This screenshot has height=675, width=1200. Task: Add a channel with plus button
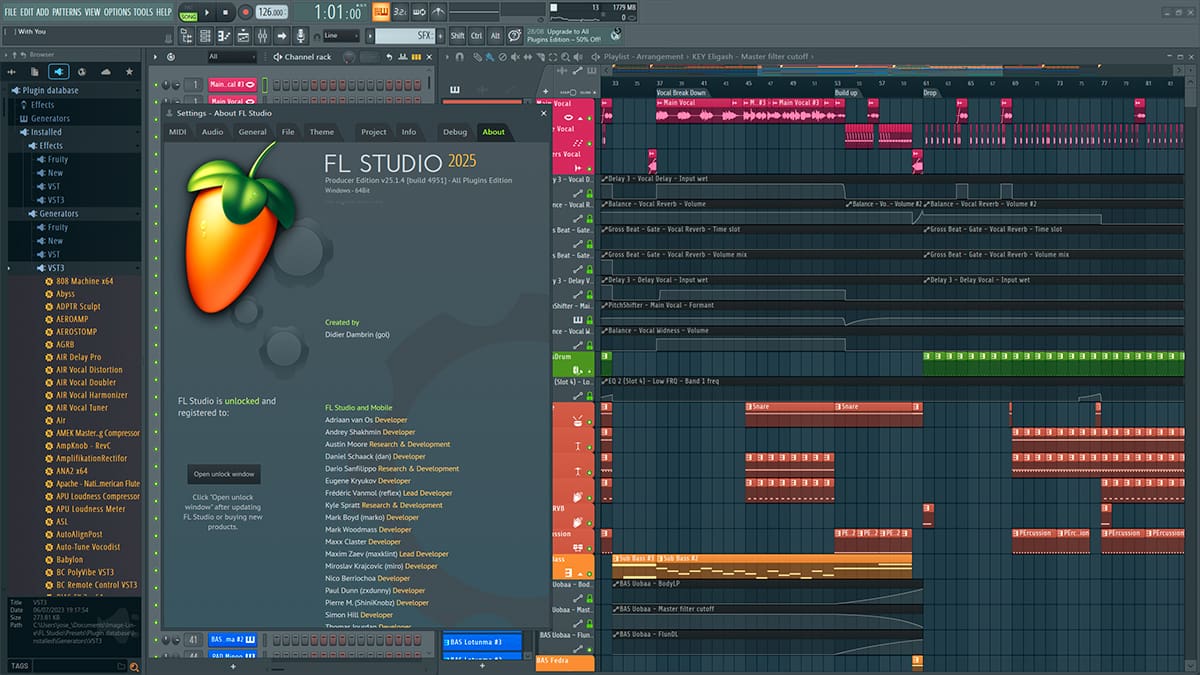tap(232, 666)
